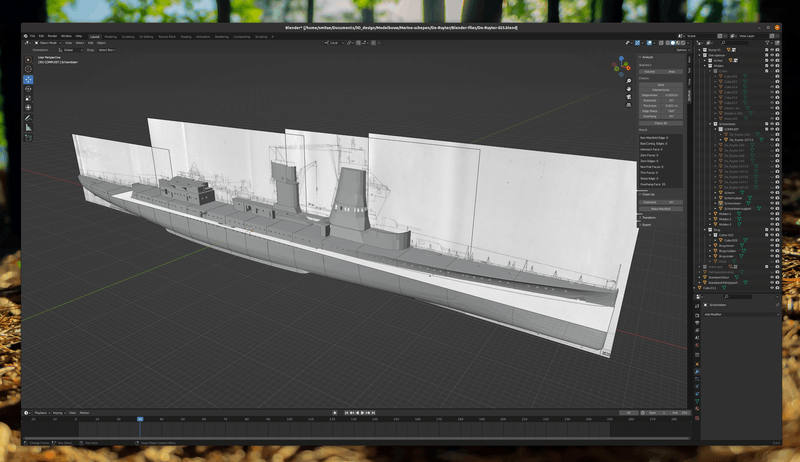Expand the Transform panel in sidebar
The width and height of the screenshot is (800, 462).
coord(647,217)
